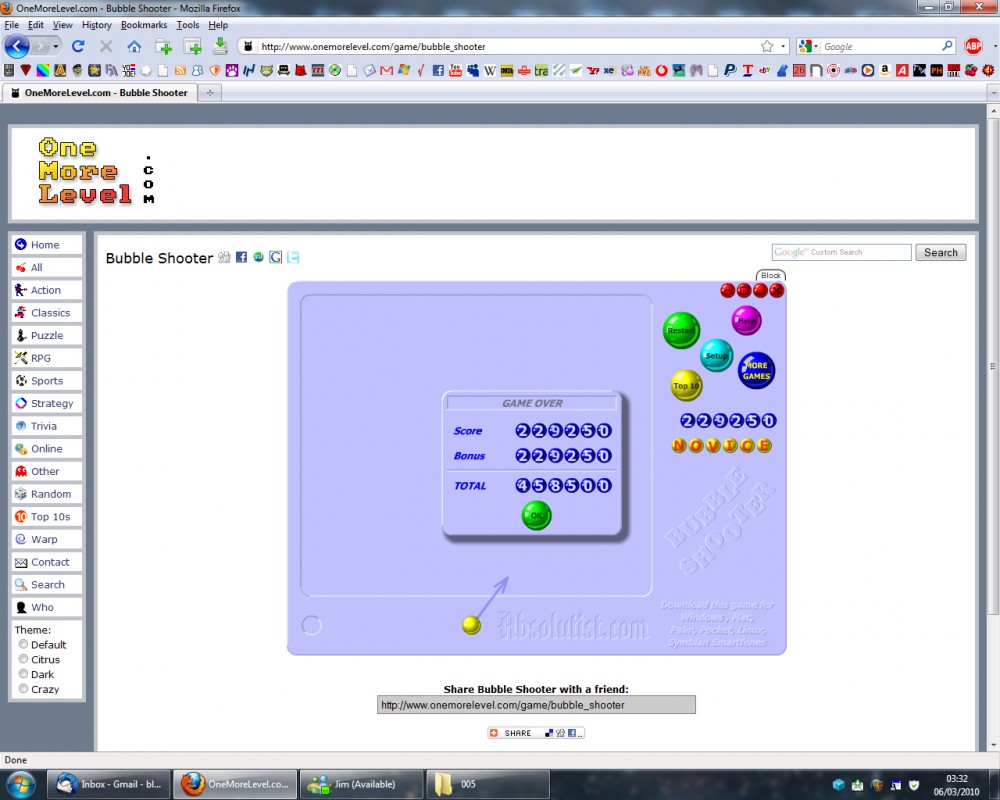Screen dimensions: 1000x800
Task: Open the downloads toolbar button
Action: tap(220, 46)
